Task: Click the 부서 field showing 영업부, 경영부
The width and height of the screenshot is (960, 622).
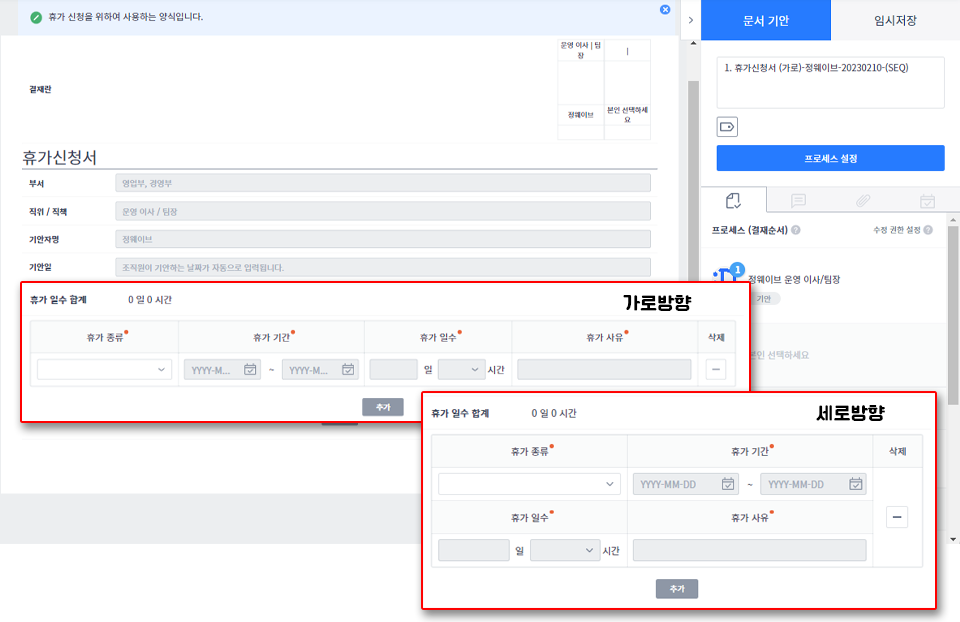Action: tap(383, 183)
